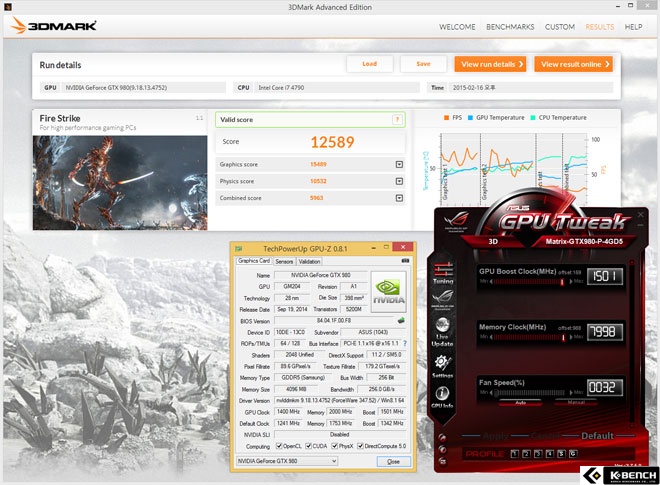Click the GPU-Z screenshot camera icon

coord(405,261)
